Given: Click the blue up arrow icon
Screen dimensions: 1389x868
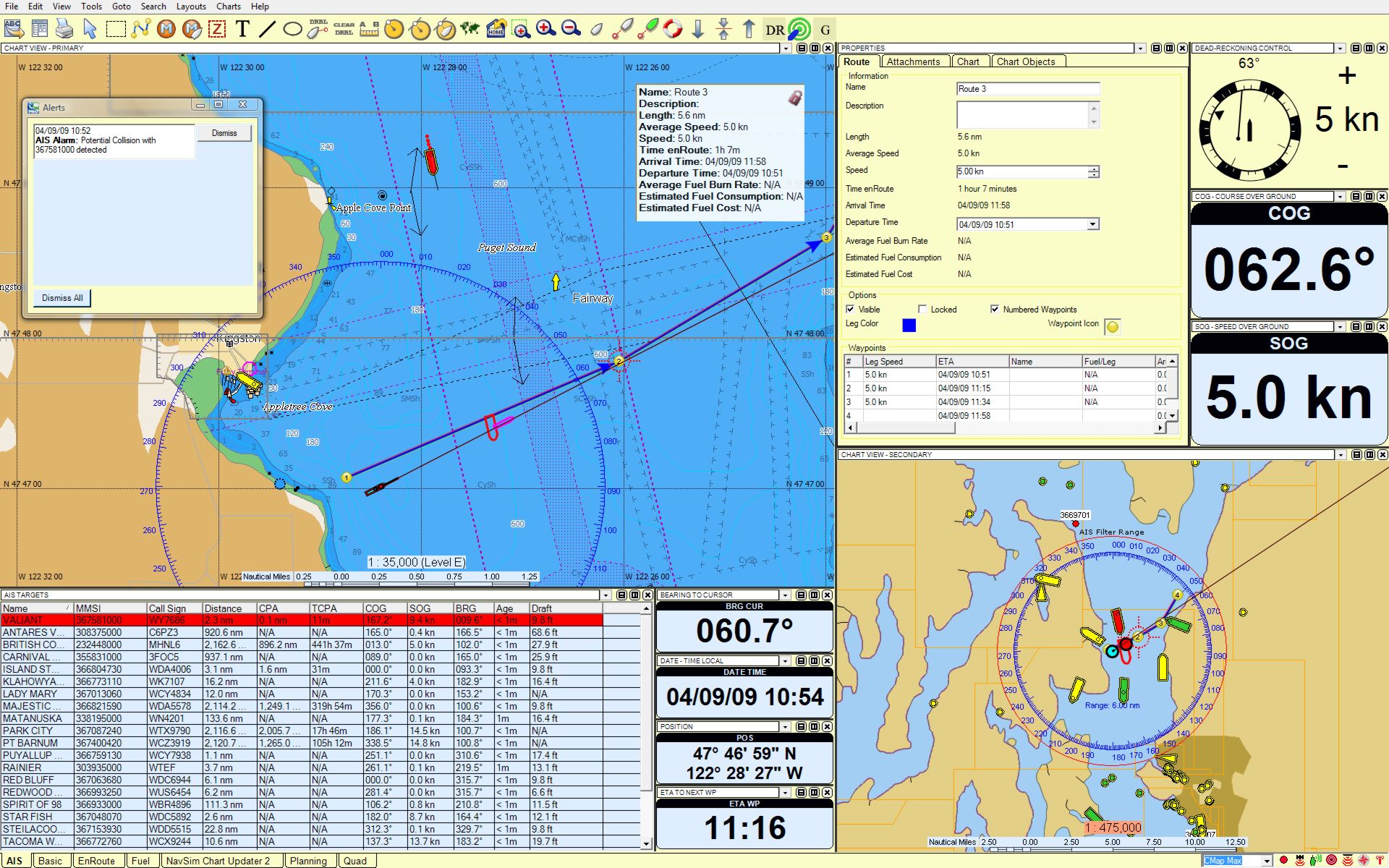Looking at the screenshot, I should click(749, 29).
